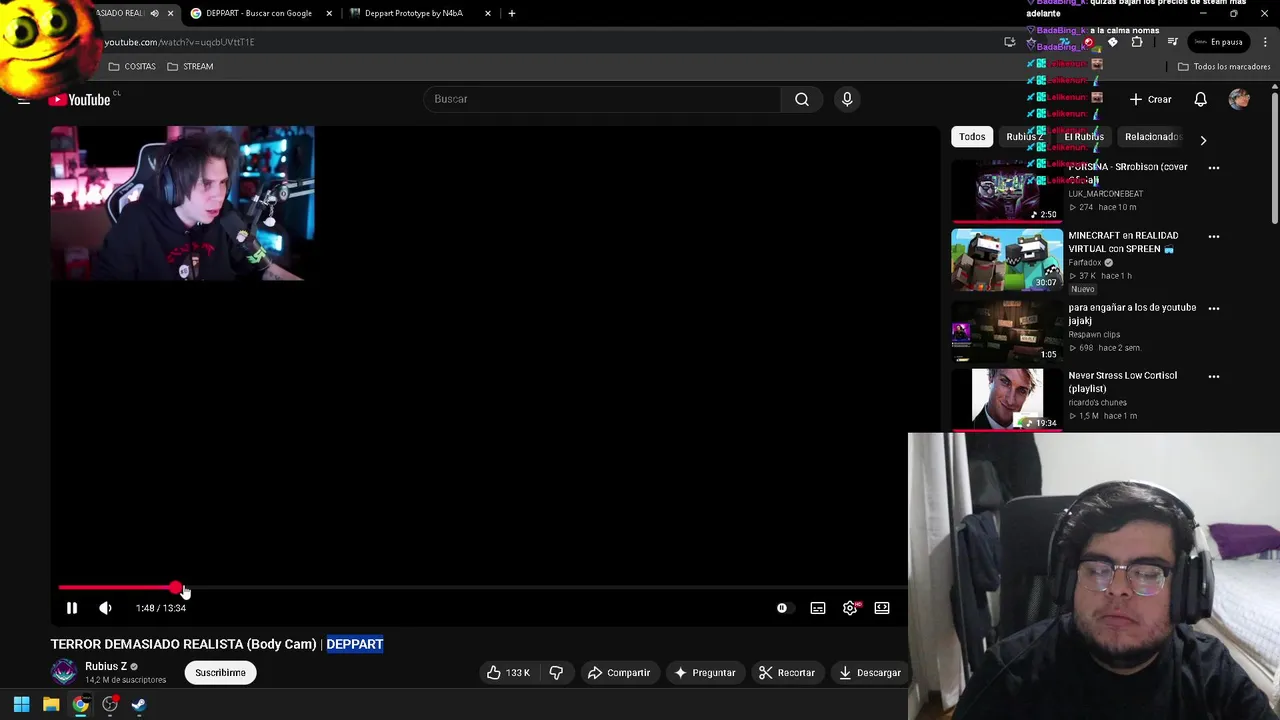Open the Preguntar AI button

pyautogui.click(x=705, y=673)
